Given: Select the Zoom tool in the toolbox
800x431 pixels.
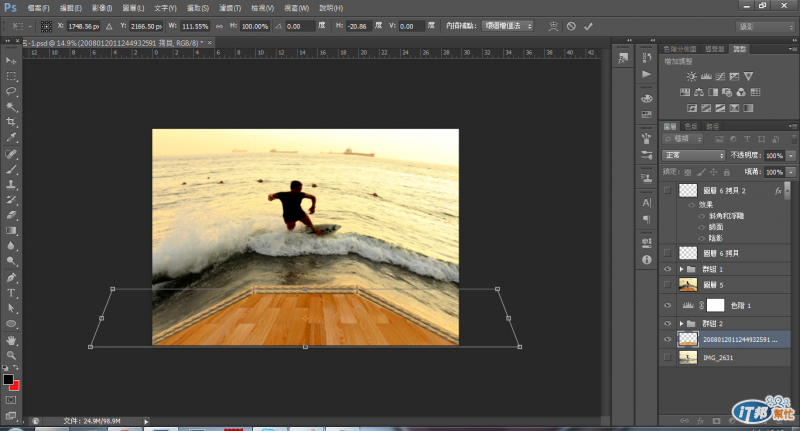Looking at the screenshot, I should [11, 356].
